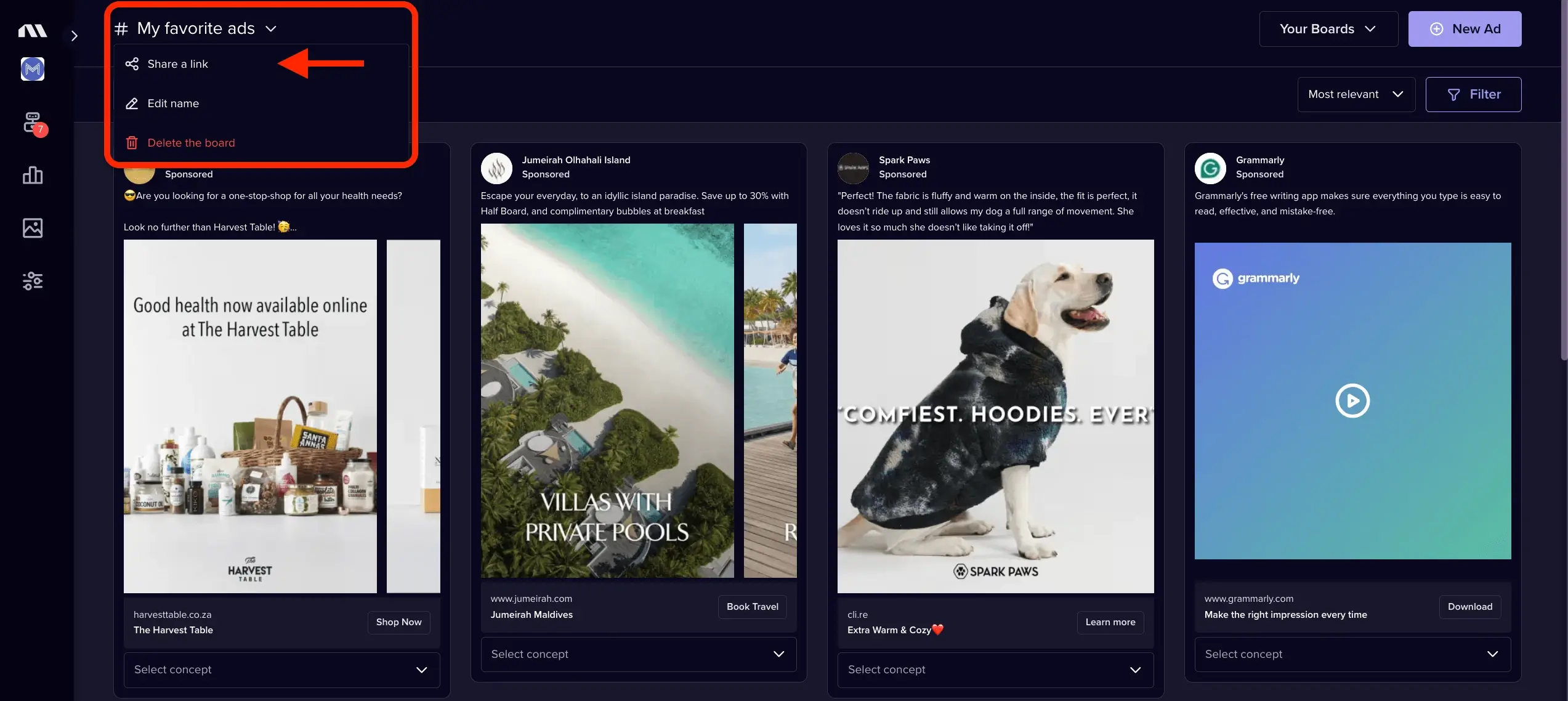Click the Madgicx logo icon in sidebar

click(33, 31)
